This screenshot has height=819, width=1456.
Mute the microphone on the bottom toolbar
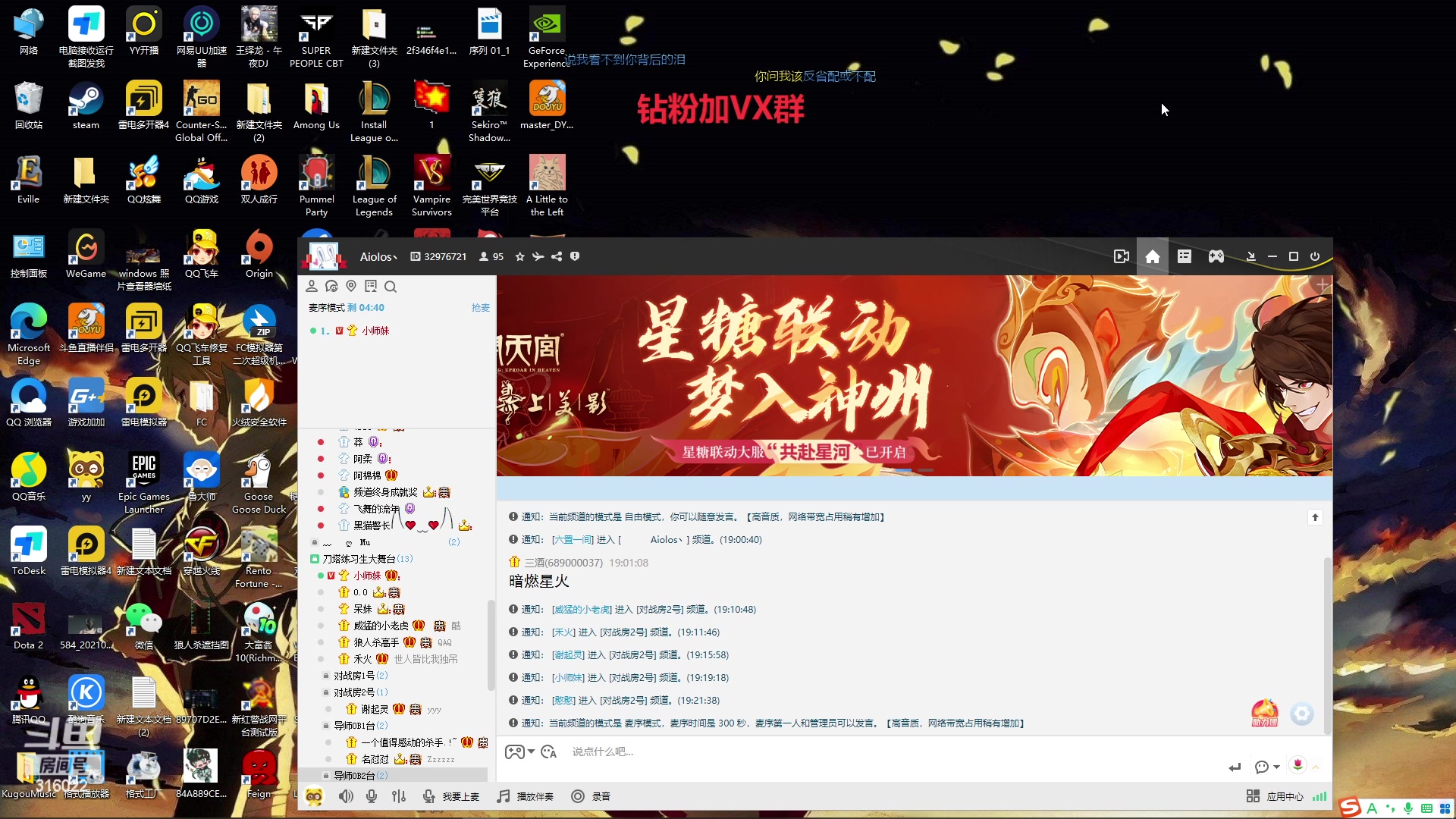(x=372, y=796)
